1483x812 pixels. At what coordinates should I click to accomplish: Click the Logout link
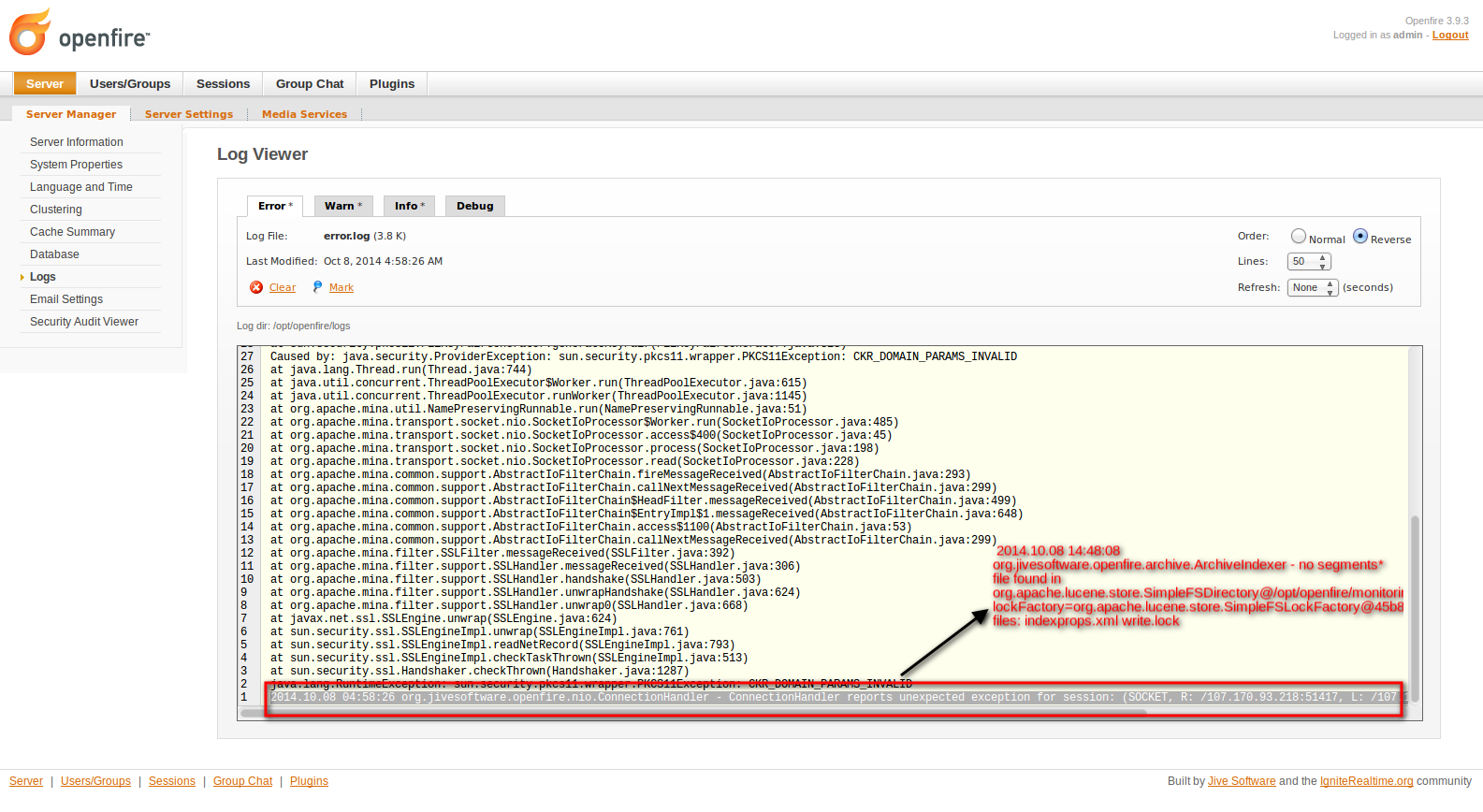point(1450,36)
